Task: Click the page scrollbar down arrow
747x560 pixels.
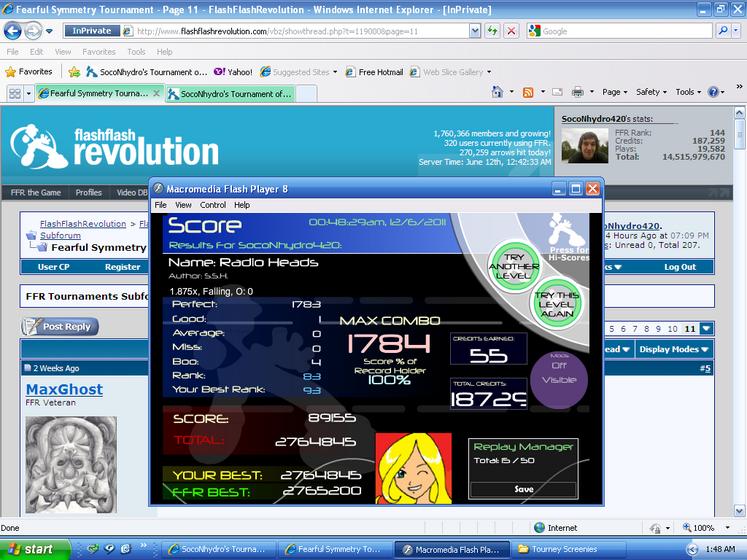Action: click(x=739, y=510)
